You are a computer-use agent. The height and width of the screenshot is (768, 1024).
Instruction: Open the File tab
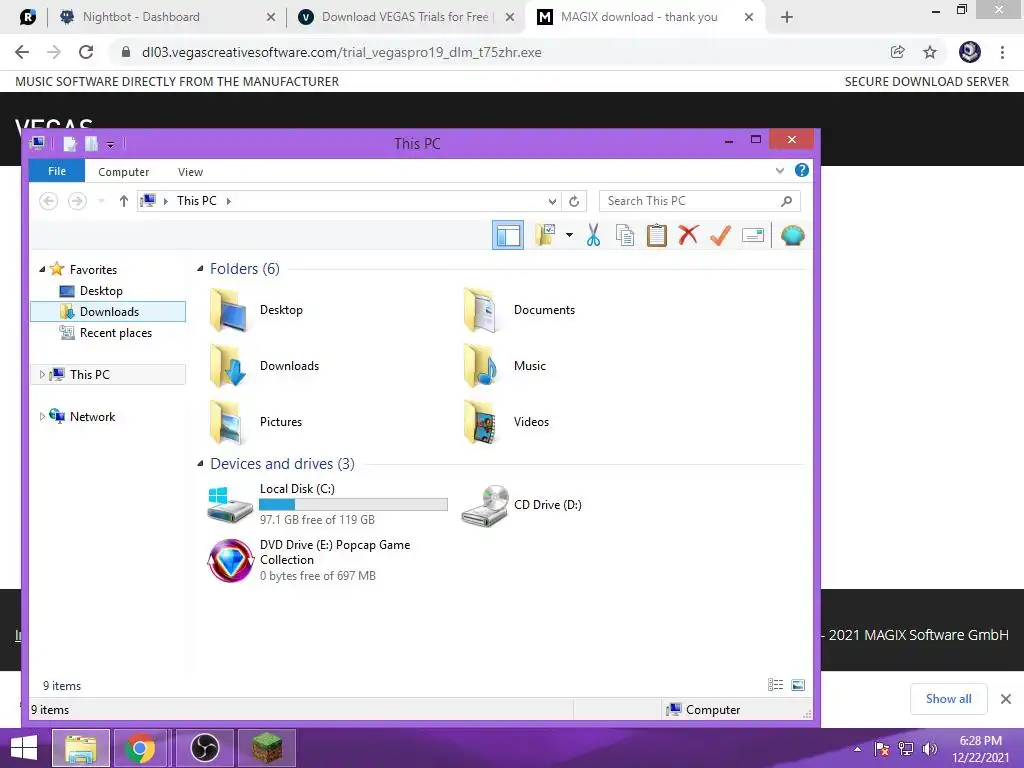coord(57,171)
